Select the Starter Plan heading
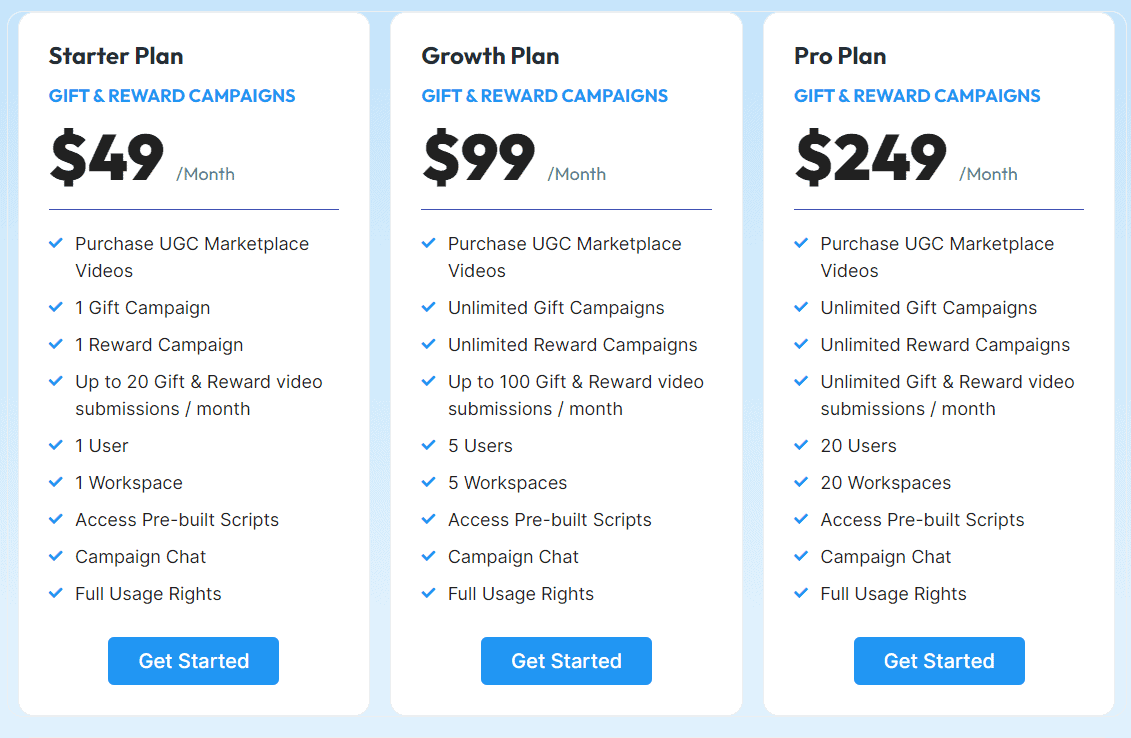Screen dimensions: 1131x738 (x=116, y=56)
